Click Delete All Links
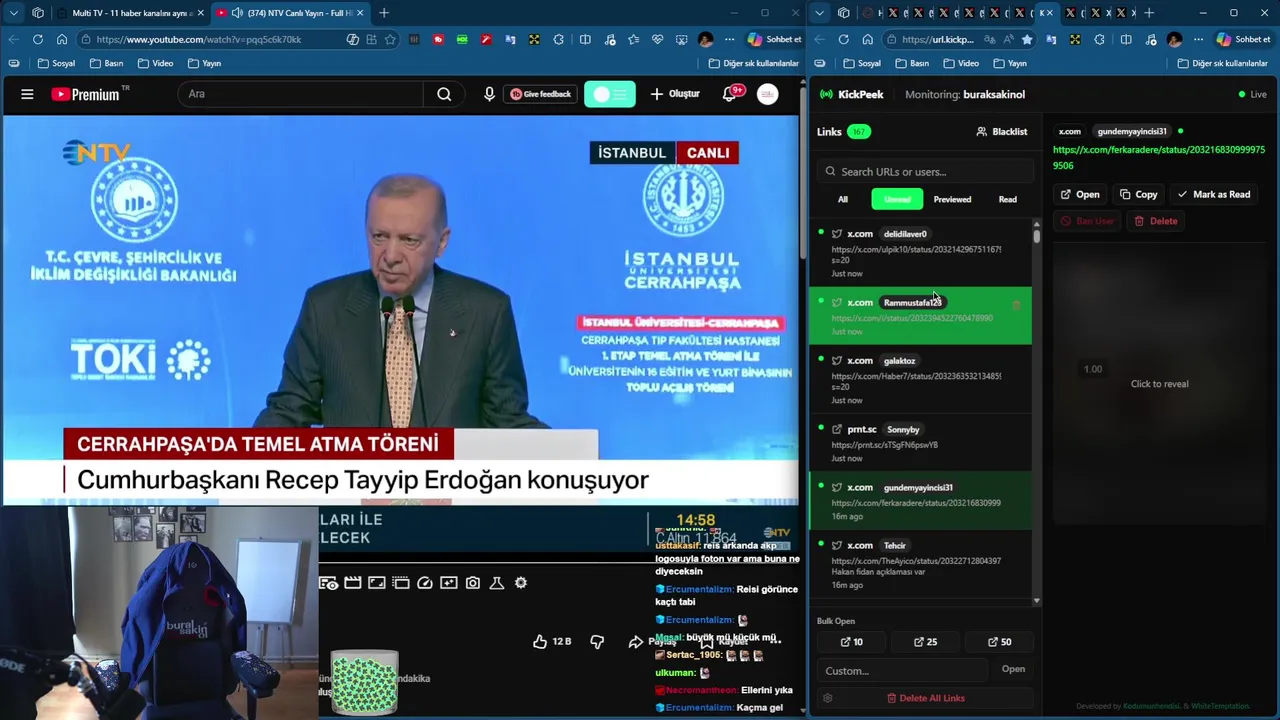 coord(926,698)
